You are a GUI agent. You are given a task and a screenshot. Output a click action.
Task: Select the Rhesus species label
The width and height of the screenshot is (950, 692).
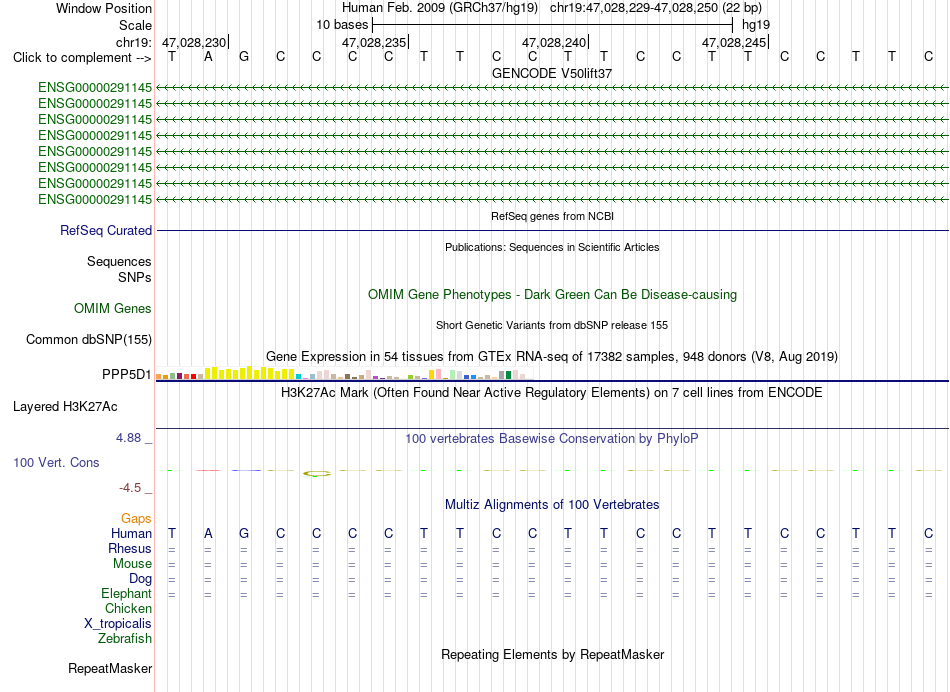point(130,549)
